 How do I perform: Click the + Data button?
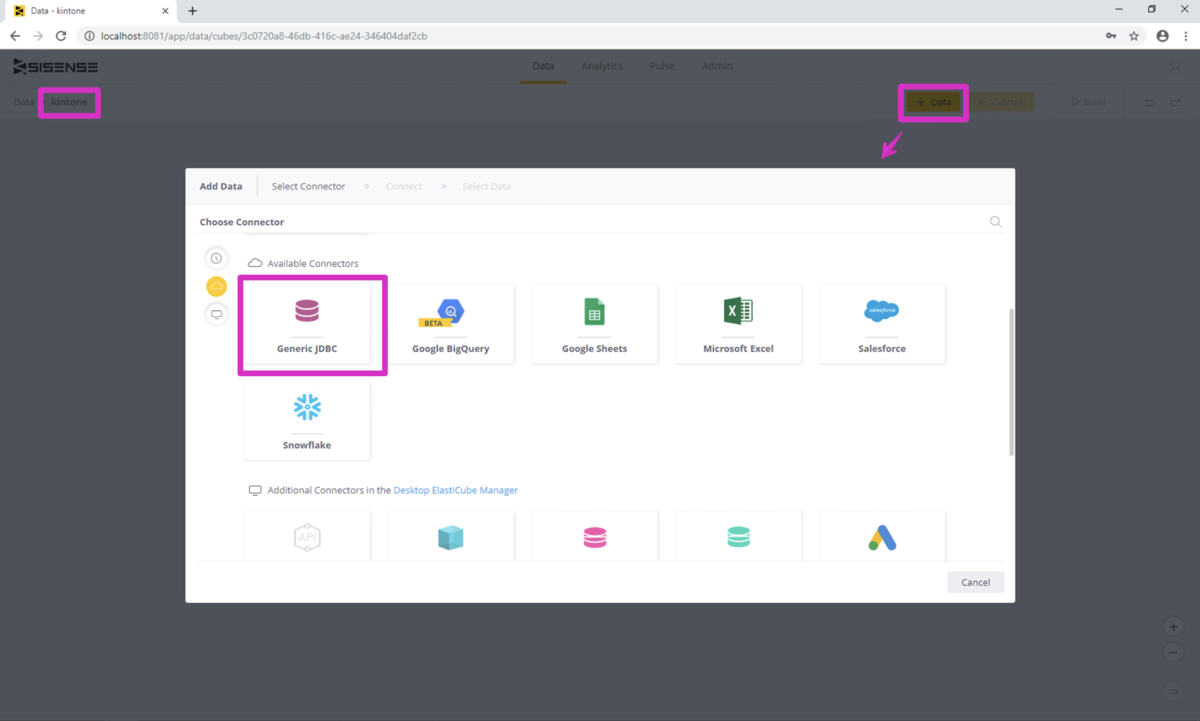[x=934, y=102]
